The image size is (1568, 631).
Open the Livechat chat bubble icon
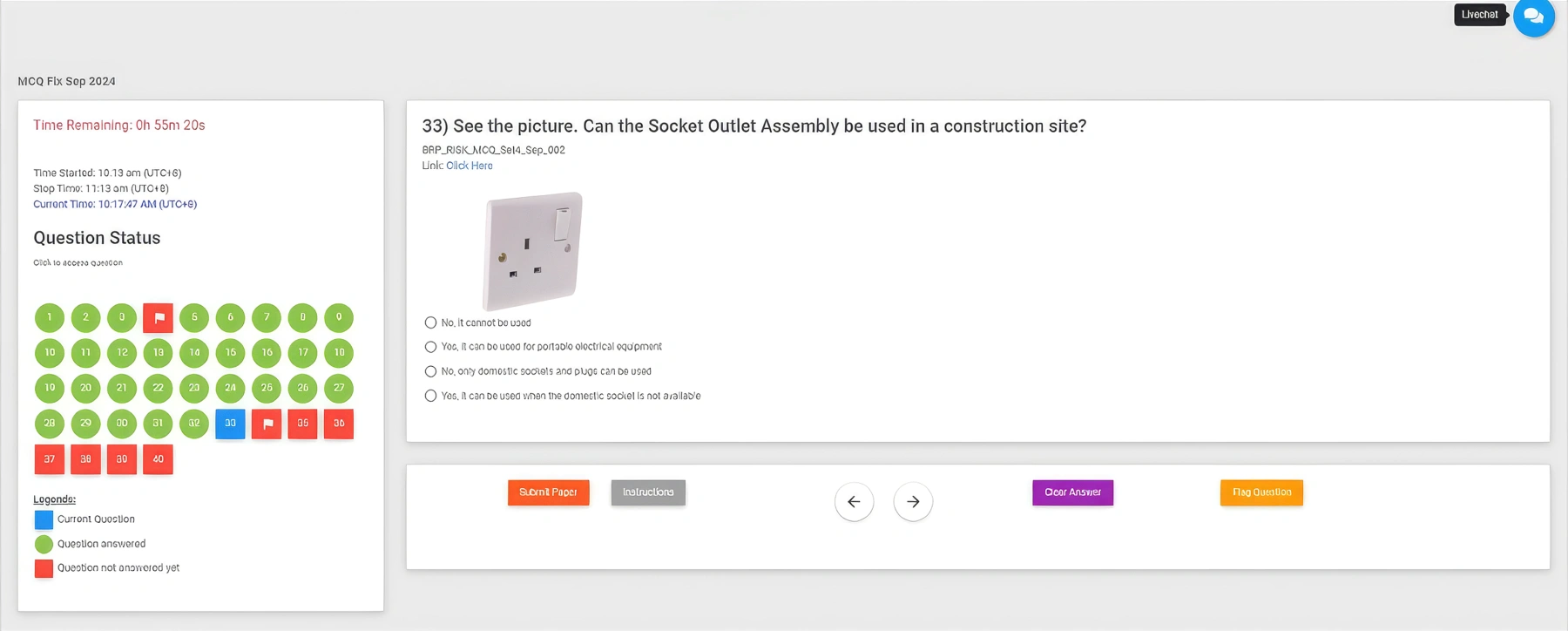tap(1533, 17)
